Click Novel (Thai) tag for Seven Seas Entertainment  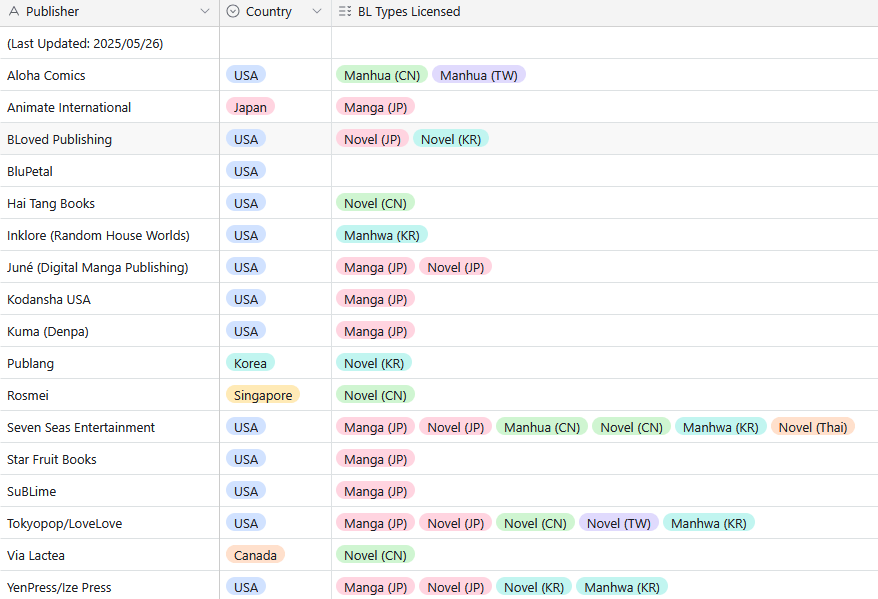[x=812, y=427]
